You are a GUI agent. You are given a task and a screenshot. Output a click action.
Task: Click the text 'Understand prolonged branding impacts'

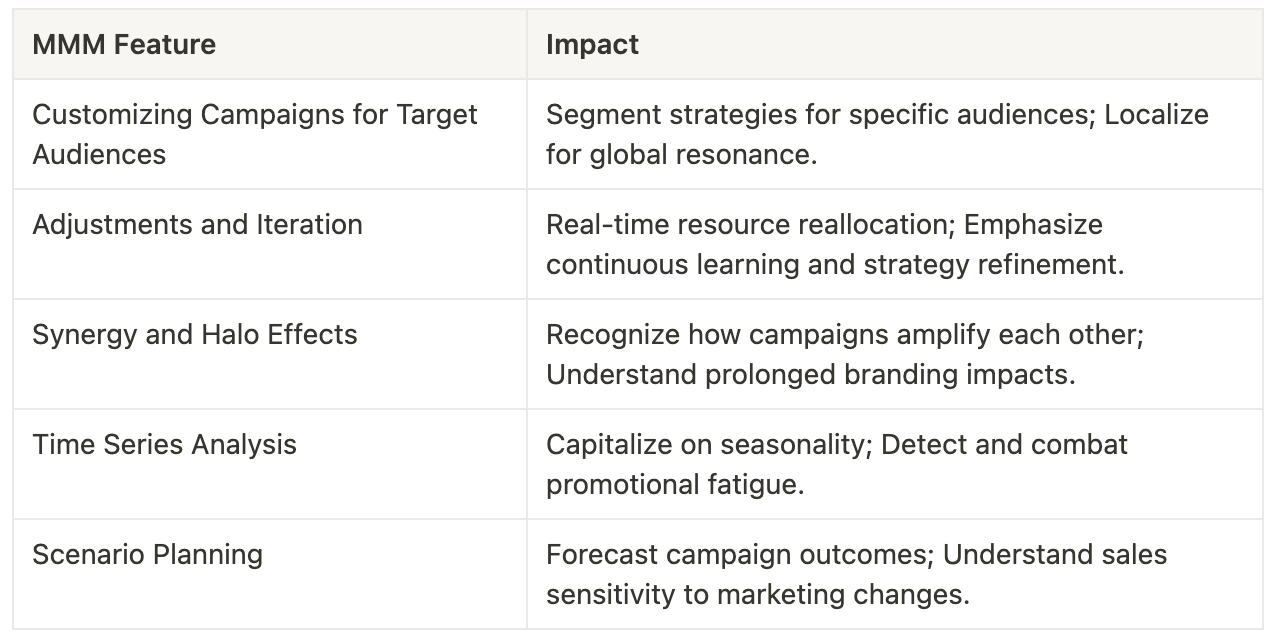pos(810,374)
